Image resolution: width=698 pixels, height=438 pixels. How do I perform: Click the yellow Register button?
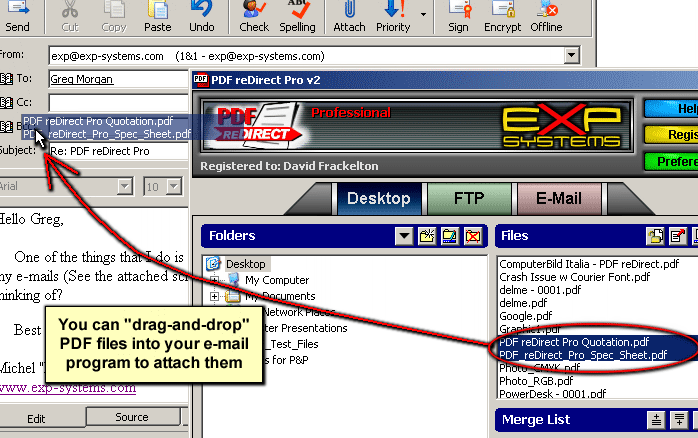(x=671, y=134)
